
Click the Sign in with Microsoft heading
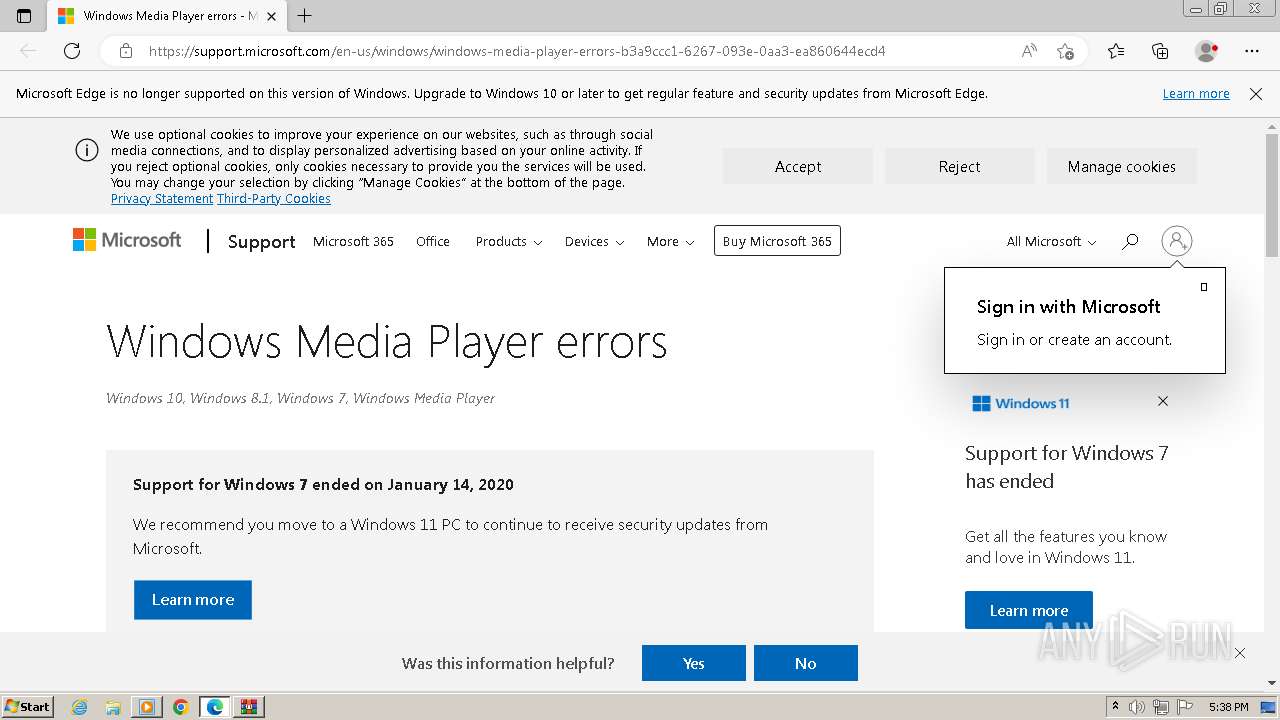(1069, 307)
